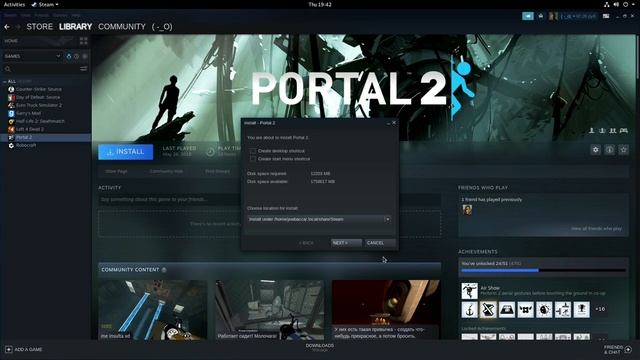
Task: Click Activities in the top panel
Action: tap(14, 4)
